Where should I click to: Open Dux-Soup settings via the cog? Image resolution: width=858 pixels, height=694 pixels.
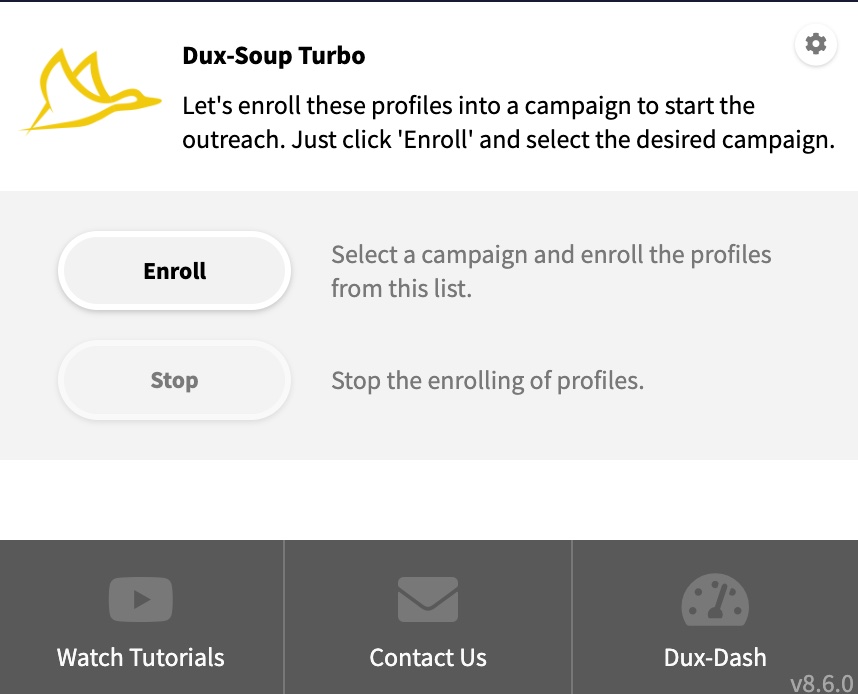pyautogui.click(x=815, y=44)
